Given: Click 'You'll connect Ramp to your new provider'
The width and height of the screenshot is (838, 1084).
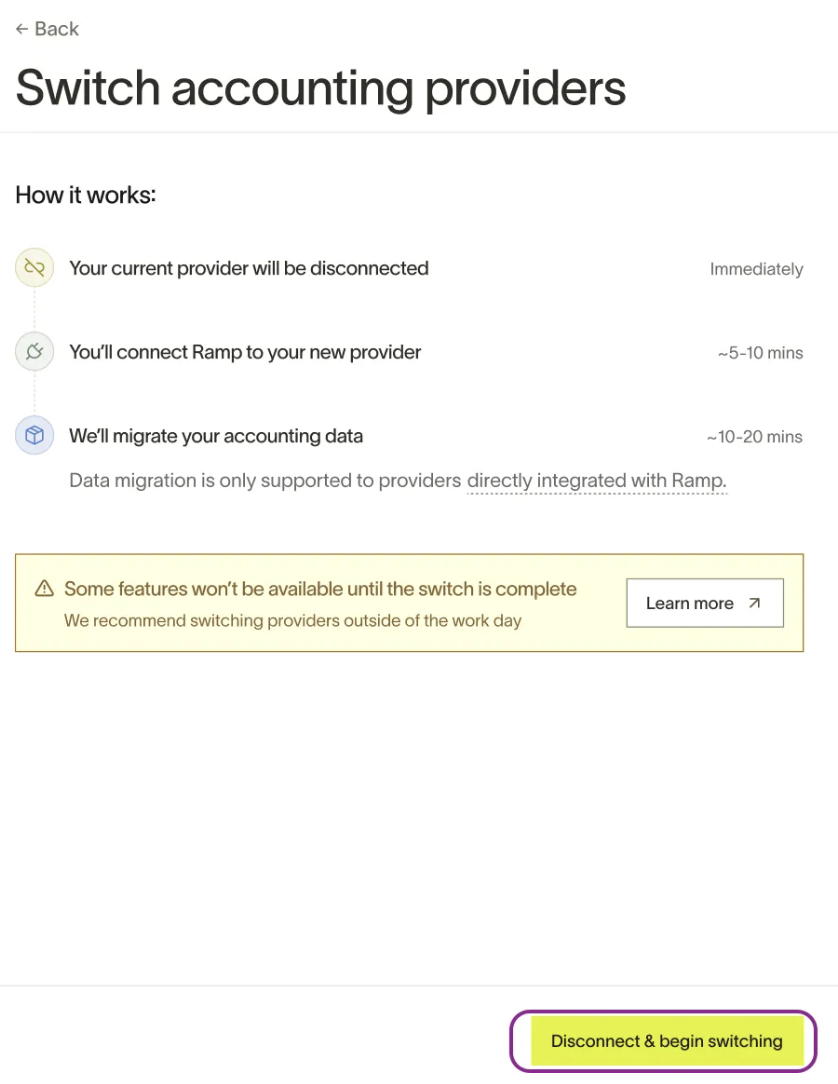Looking at the screenshot, I should click(x=245, y=352).
